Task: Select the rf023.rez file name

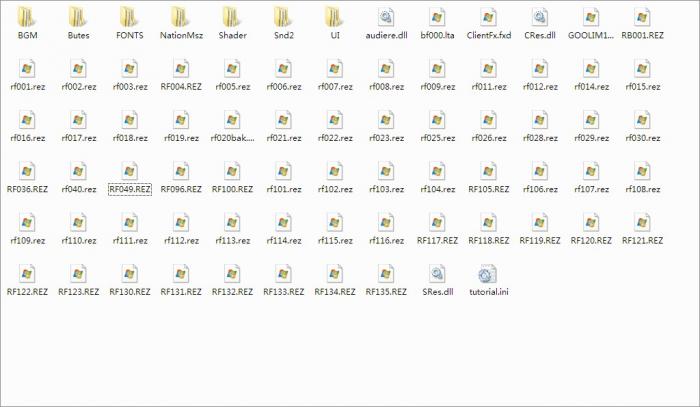Action: click(x=386, y=138)
